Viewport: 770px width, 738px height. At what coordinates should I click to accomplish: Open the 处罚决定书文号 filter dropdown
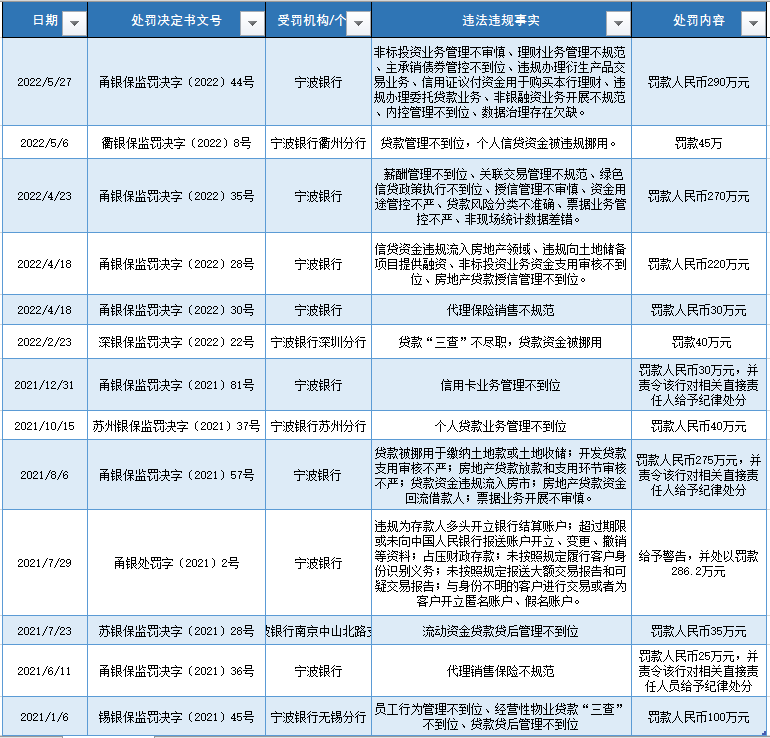point(252,24)
